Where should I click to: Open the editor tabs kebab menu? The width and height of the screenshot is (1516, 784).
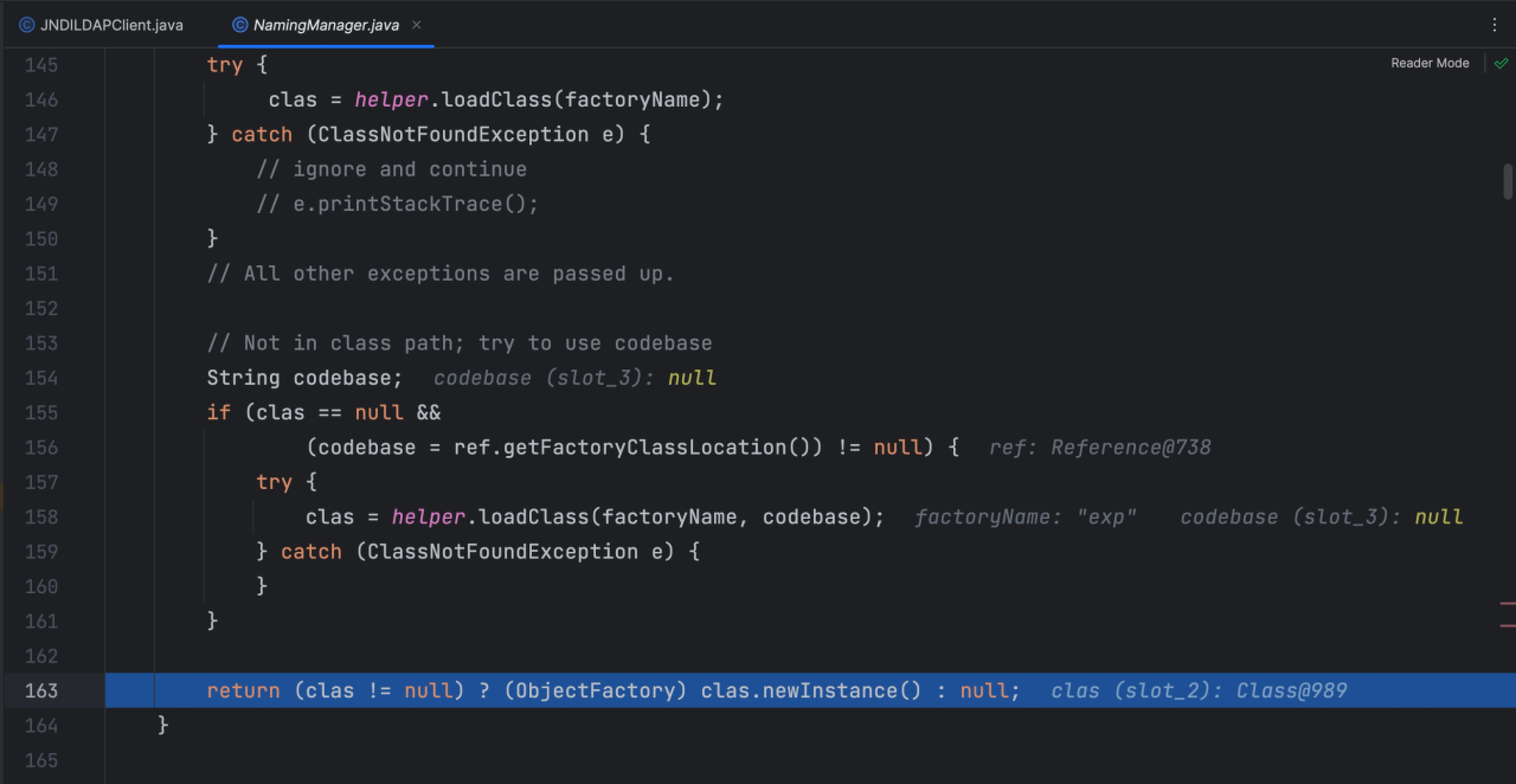[x=1494, y=25]
